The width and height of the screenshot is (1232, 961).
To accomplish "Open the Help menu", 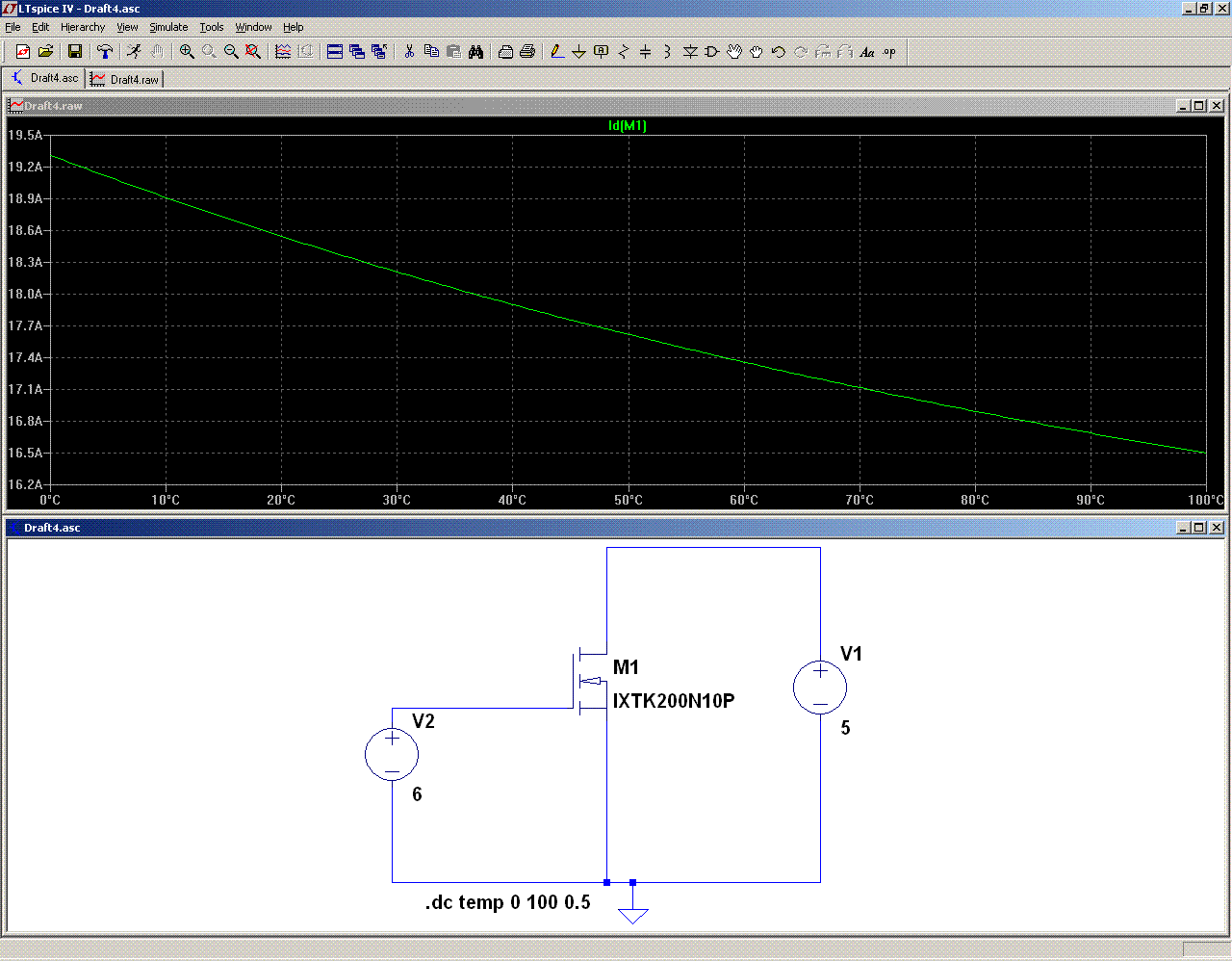I will (x=294, y=27).
